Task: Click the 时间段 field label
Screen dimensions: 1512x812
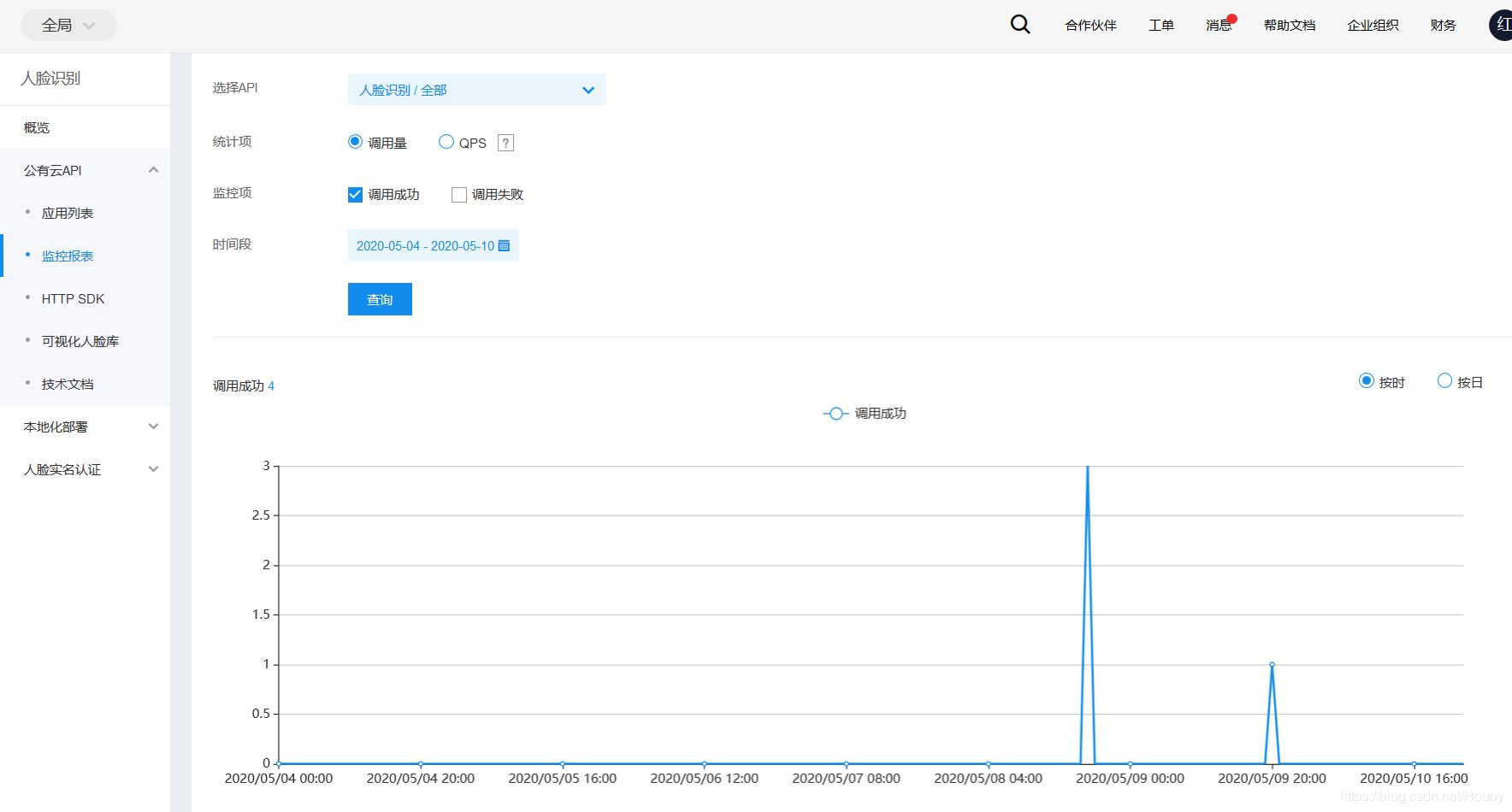Action: [233, 244]
